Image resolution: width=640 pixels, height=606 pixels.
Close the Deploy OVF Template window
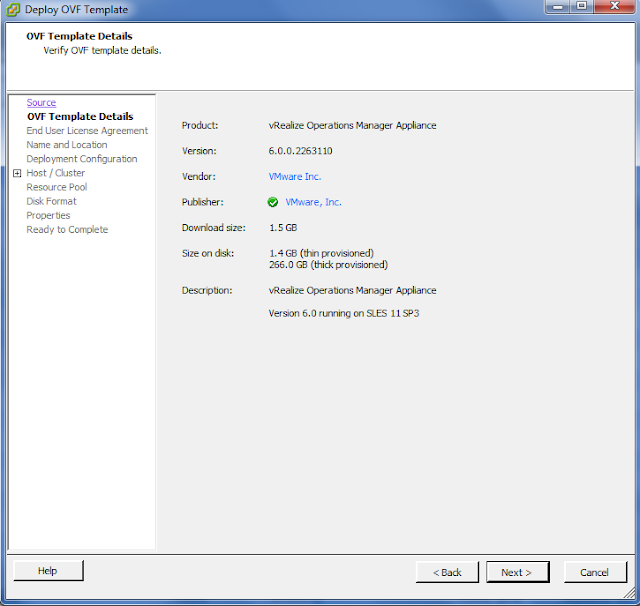click(x=615, y=7)
